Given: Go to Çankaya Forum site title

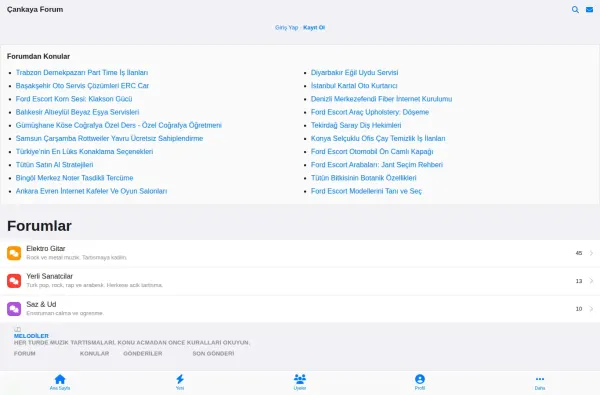Looking at the screenshot, I should pos(35,10).
